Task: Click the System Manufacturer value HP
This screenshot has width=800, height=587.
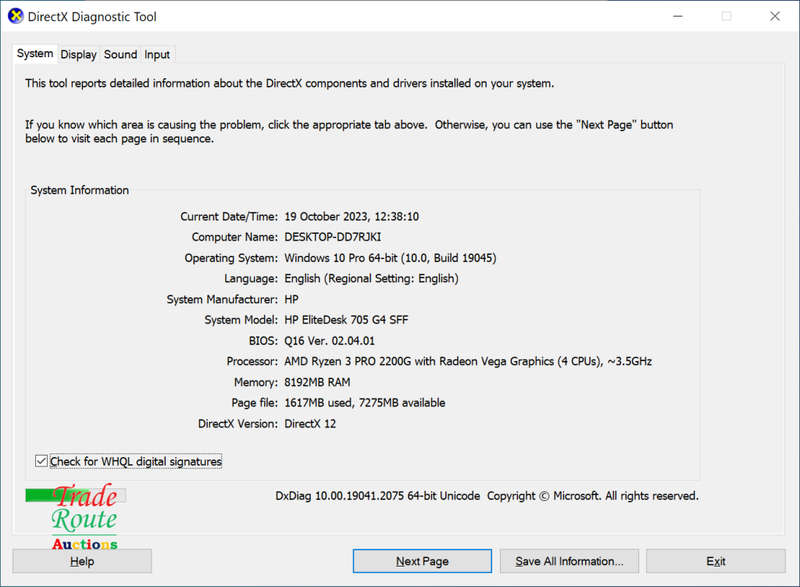Action: [291, 299]
